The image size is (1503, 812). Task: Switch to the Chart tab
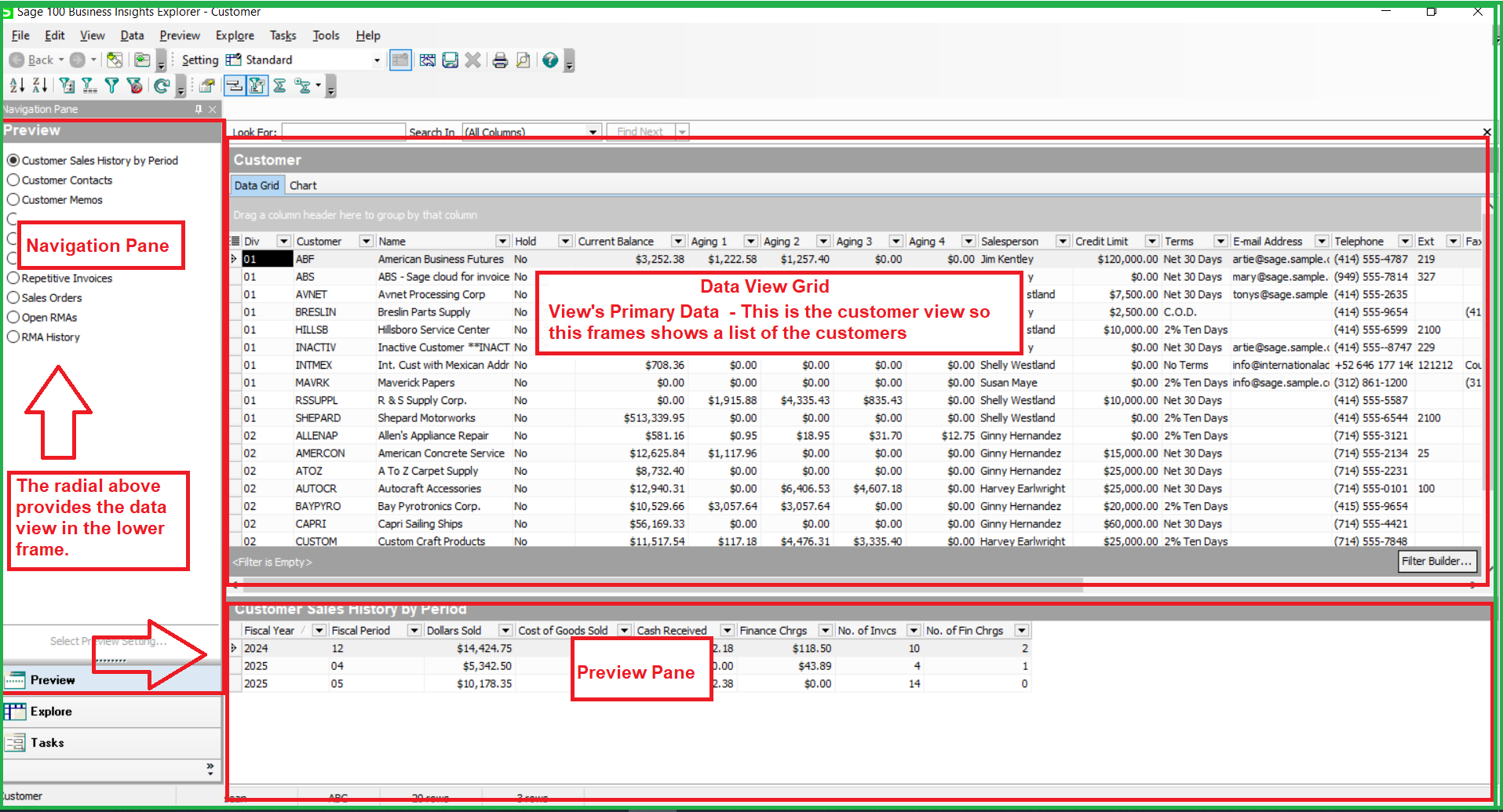point(303,185)
